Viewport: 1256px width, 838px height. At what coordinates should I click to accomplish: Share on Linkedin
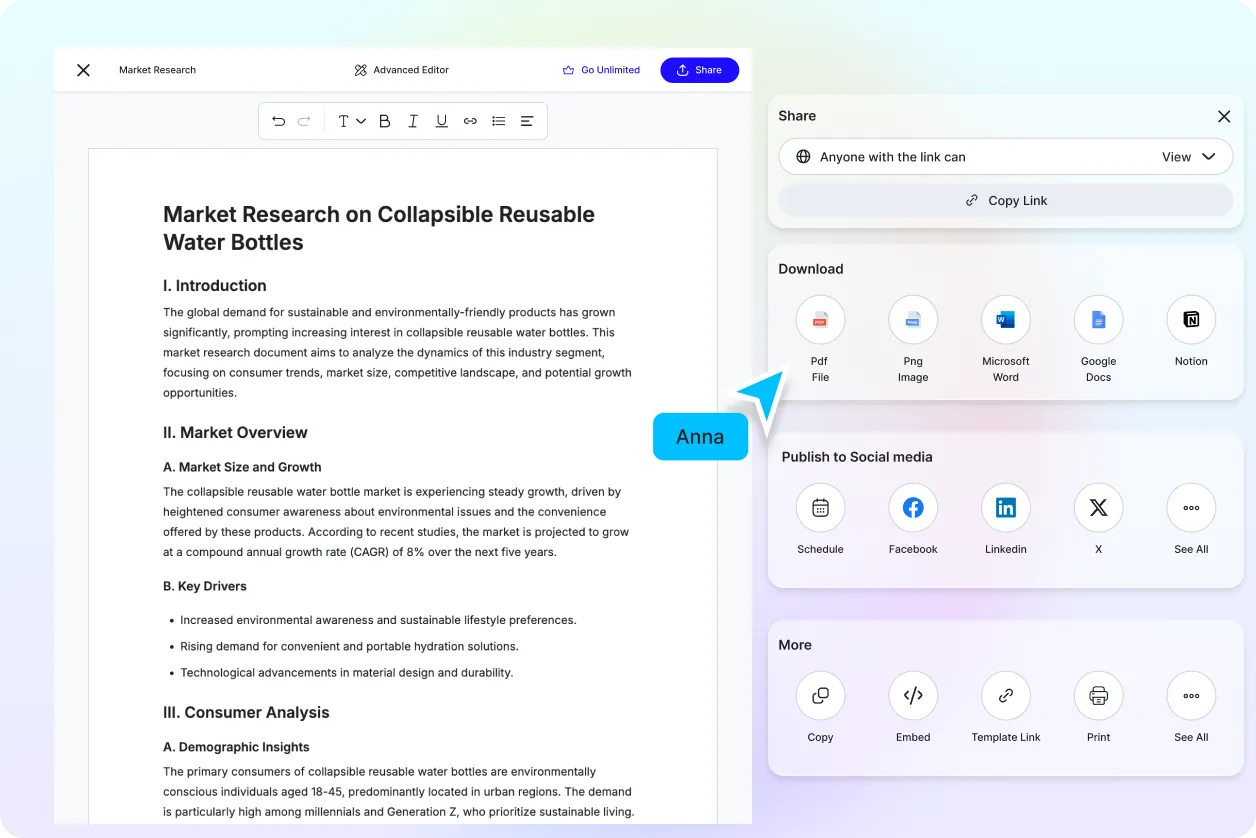pyautogui.click(x=1005, y=508)
